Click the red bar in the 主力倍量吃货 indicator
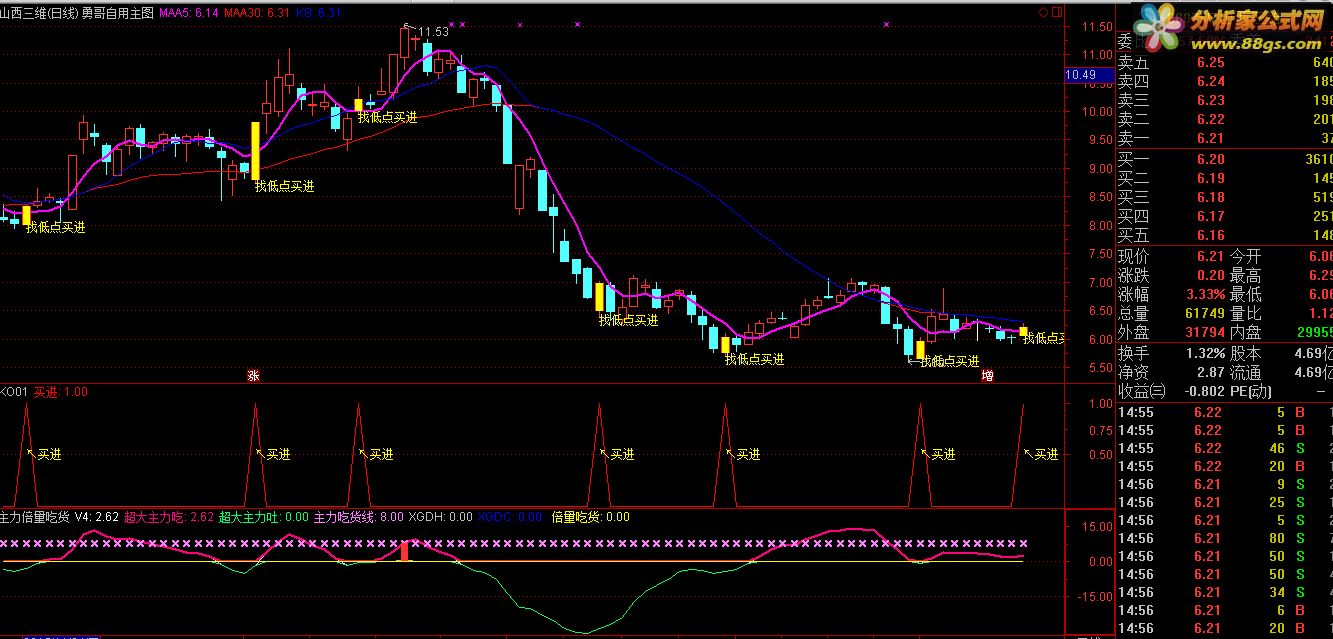Image resolution: width=1333 pixels, height=639 pixels. pyautogui.click(x=404, y=551)
